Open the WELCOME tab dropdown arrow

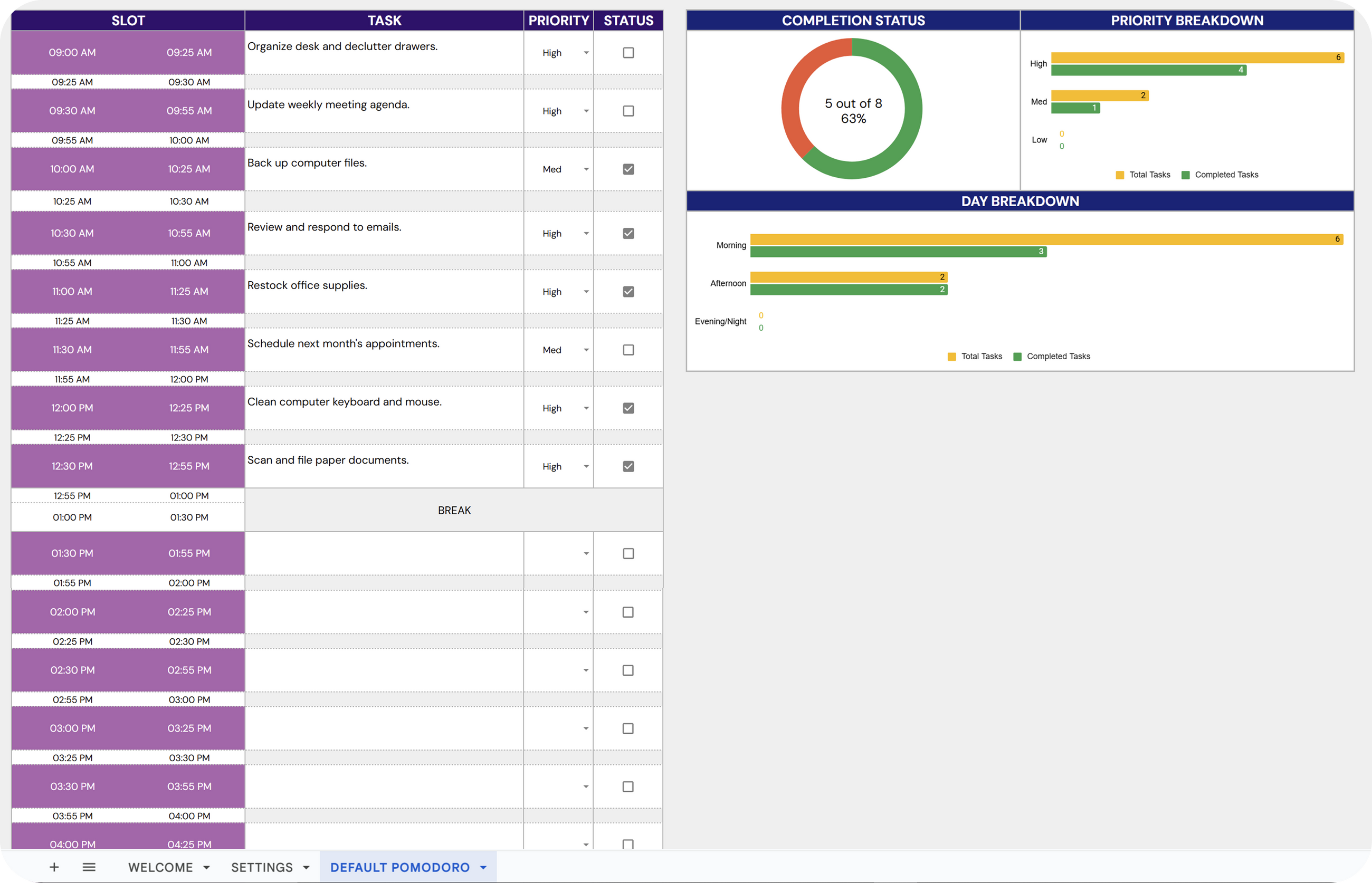pos(206,868)
